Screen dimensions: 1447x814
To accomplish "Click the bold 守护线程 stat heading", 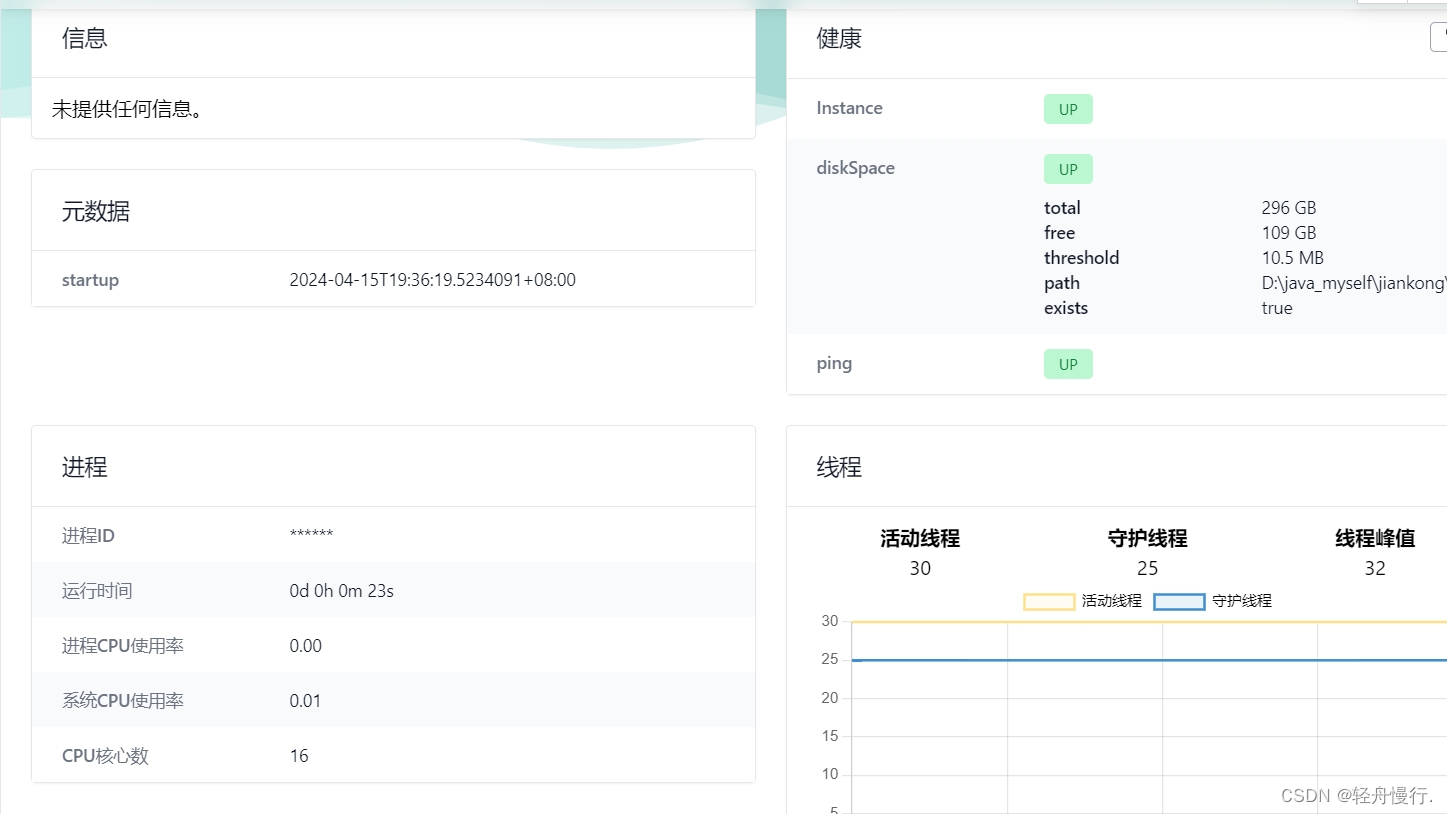I will click(x=1148, y=538).
